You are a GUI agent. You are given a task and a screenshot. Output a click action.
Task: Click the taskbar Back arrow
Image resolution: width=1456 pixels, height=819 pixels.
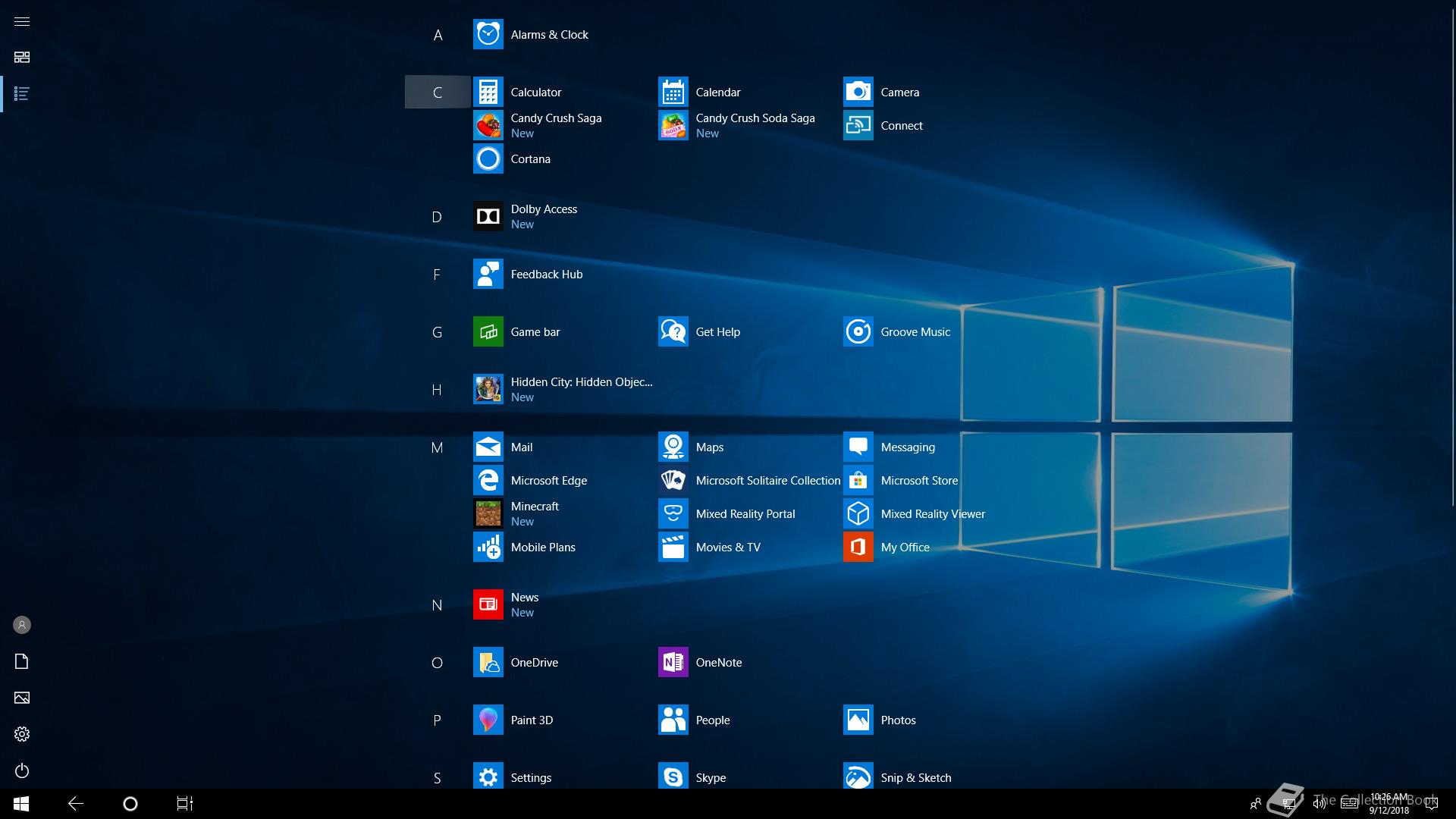click(x=76, y=804)
